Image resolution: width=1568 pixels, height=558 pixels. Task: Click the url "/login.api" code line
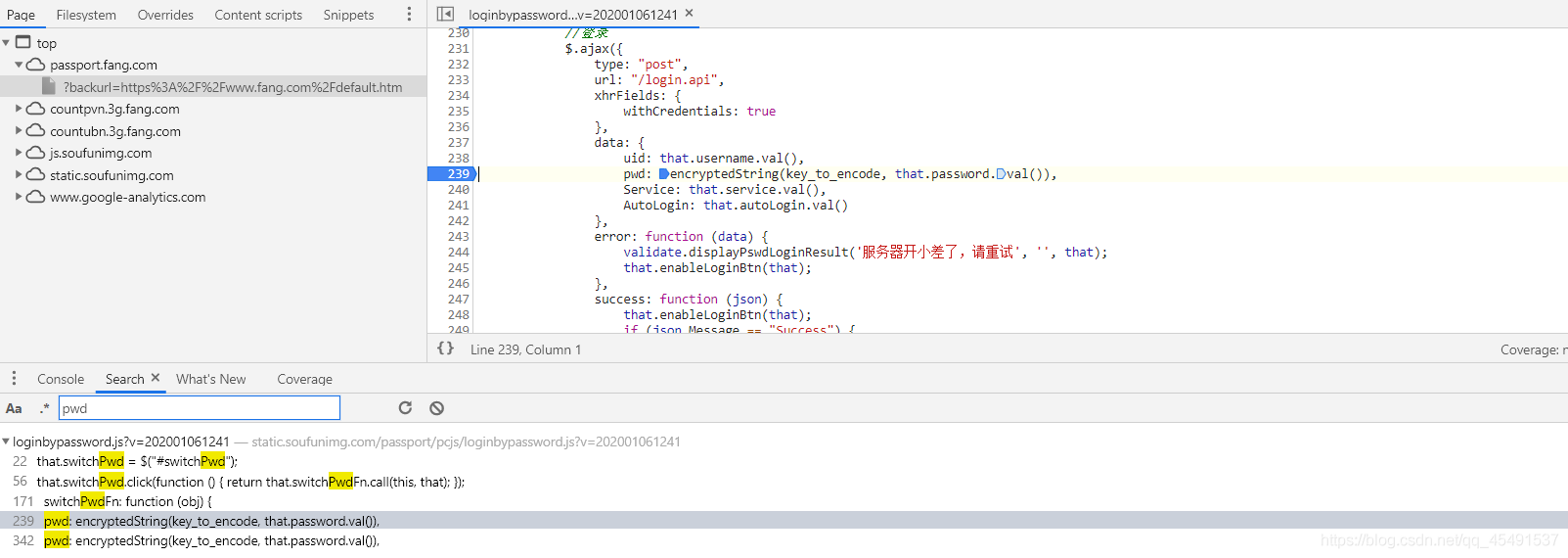pyautogui.click(x=658, y=79)
